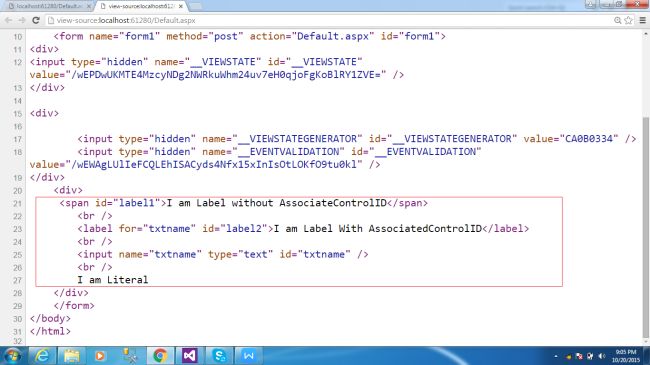Click the 'CA0B0334' value on line 17
The width and height of the screenshot is (650, 365).
coord(589,139)
